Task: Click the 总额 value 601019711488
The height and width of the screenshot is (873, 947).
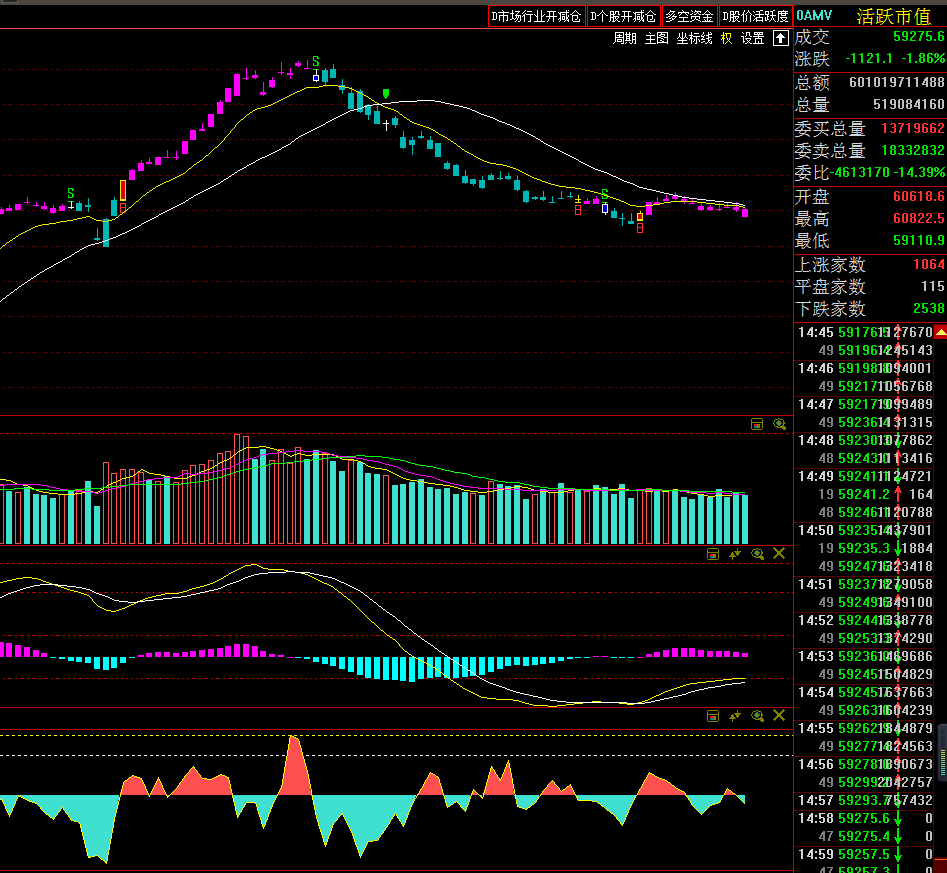Action: tap(896, 82)
